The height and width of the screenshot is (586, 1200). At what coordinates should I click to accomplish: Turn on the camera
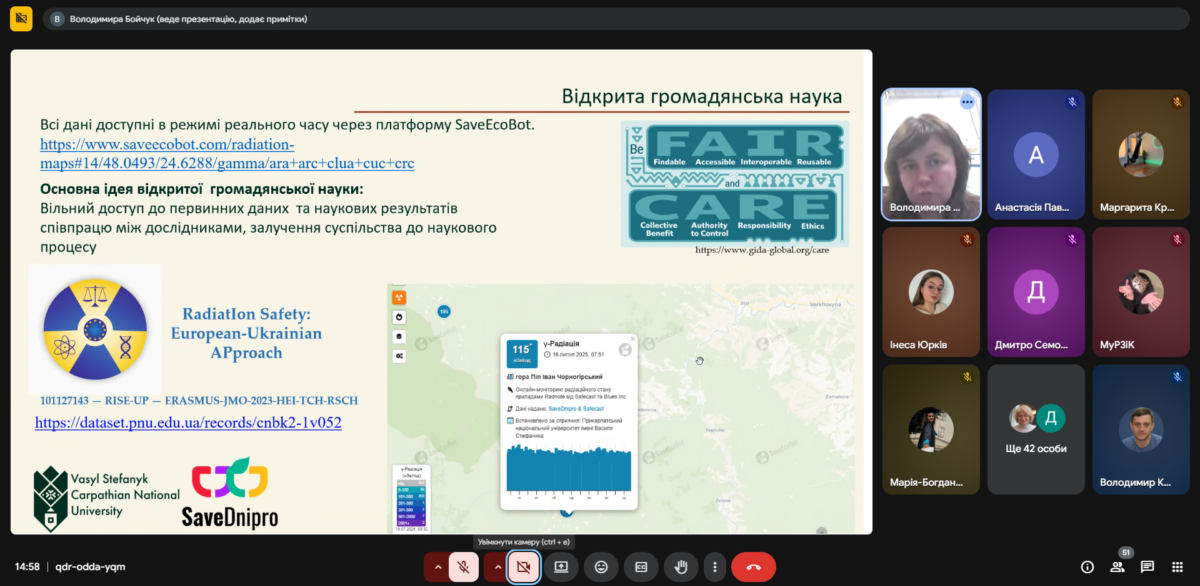(x=523, y=567)
